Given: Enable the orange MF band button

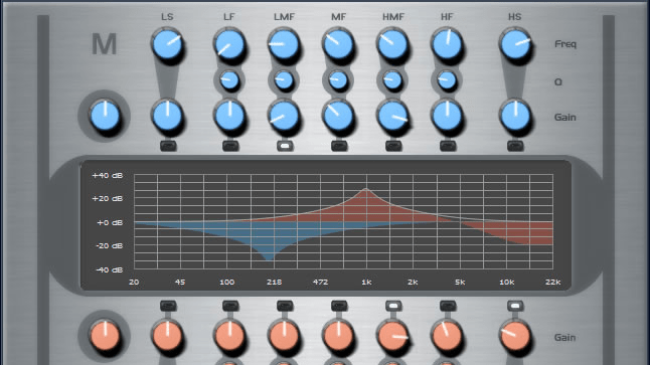Looking at the screenshot, I should pyautogui.click(x=339, y=306).
